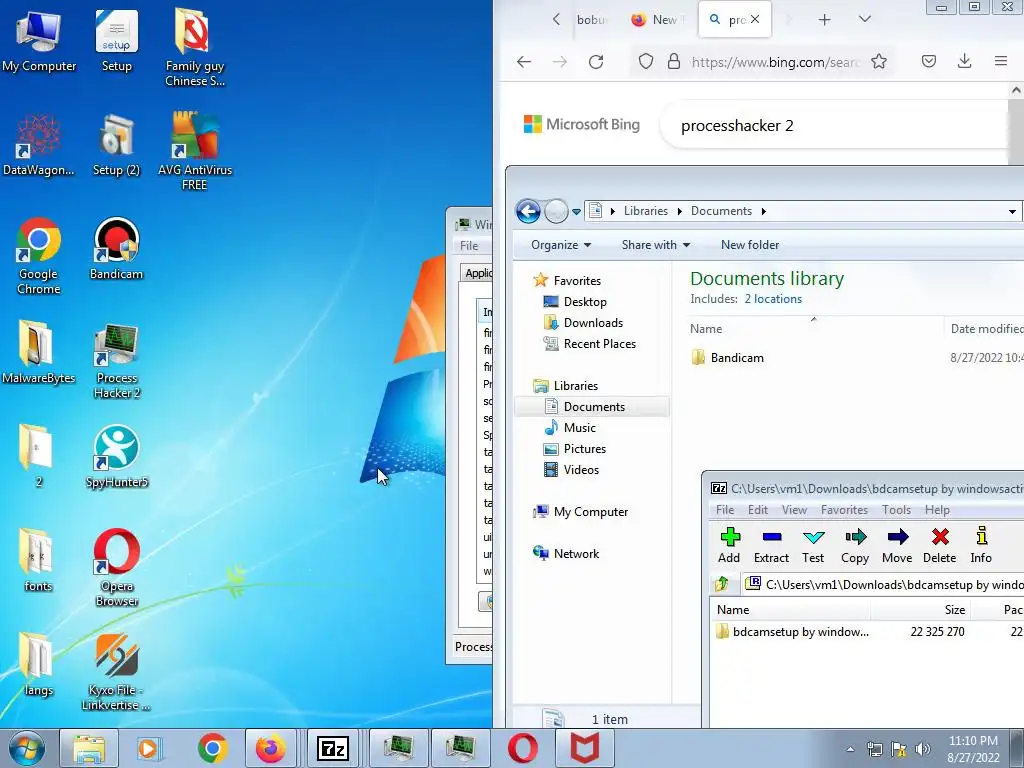
Task: Open the 2 locations link
Action: [x=773, y=299]
